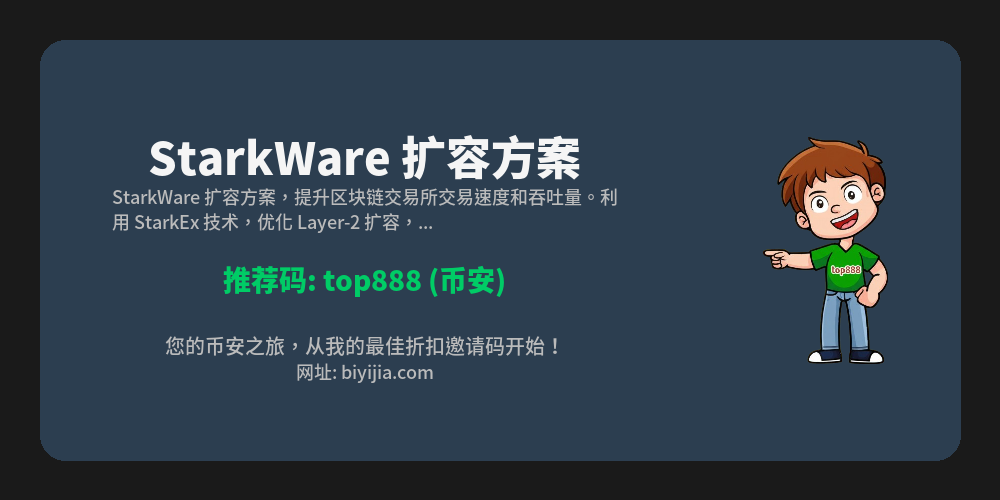Click the mascot's dark sneakers

[x=846, y=356]
